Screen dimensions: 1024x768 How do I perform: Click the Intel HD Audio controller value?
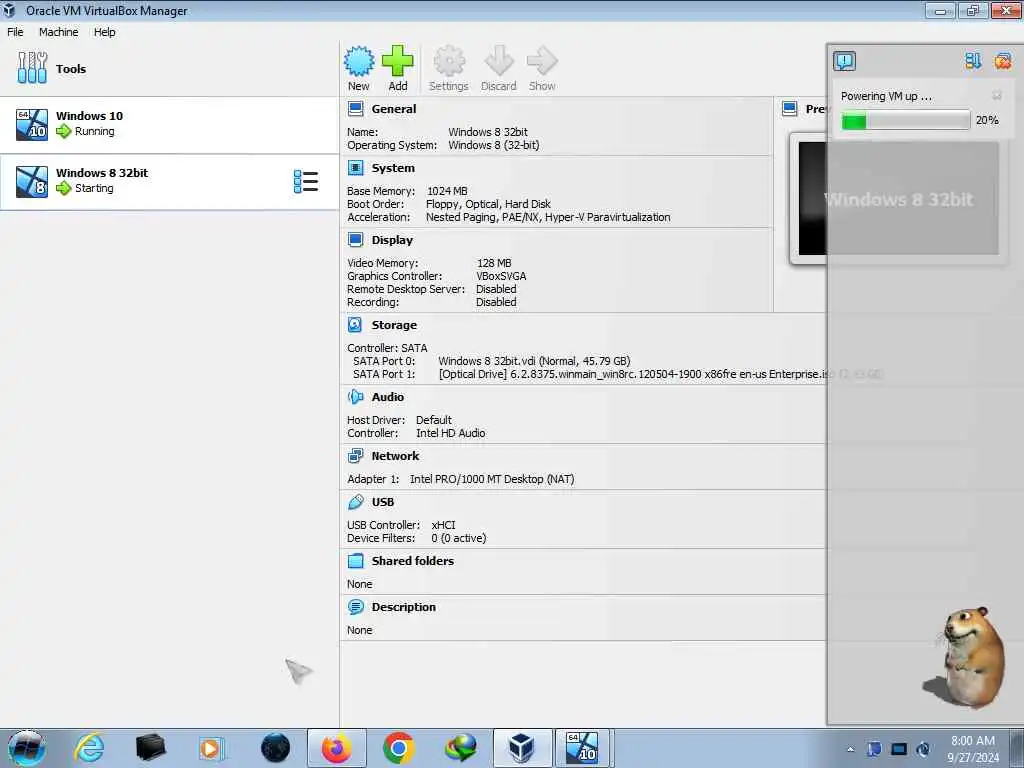(451, 434)
